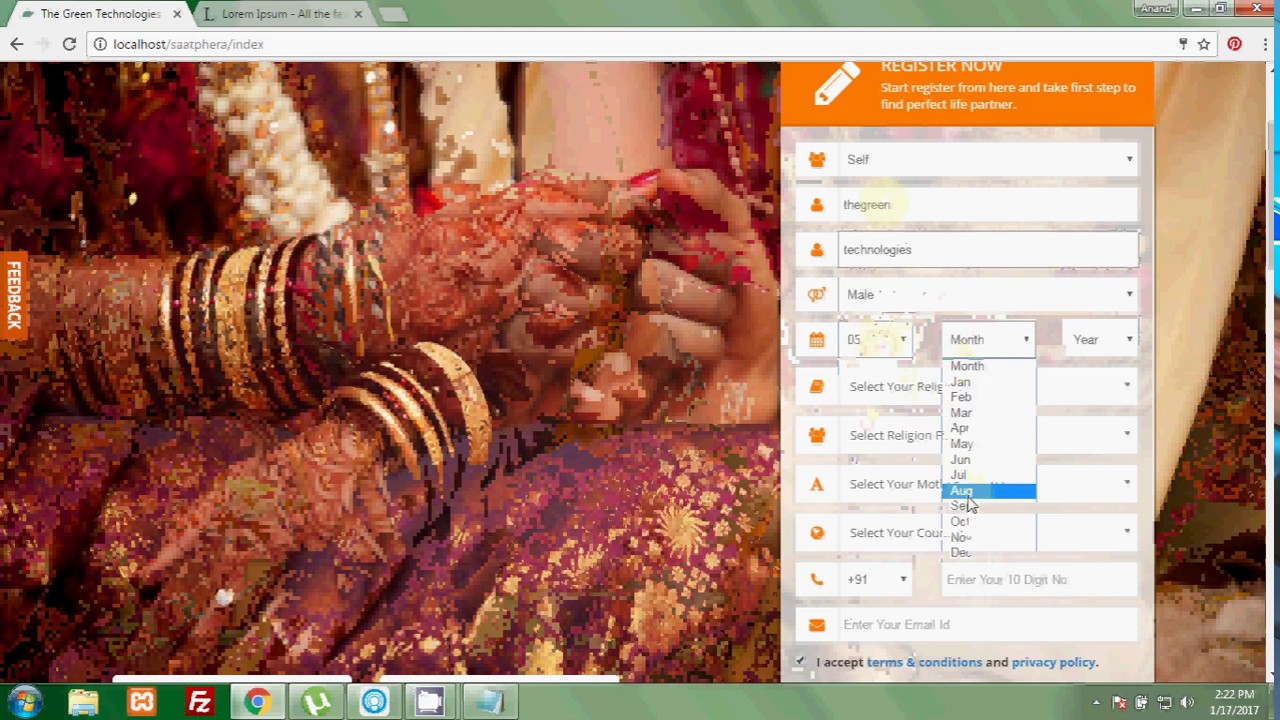Click the Chrome icon in taskbar
Viewport: 1280px width, 720px height.
(x=258, y=702)
